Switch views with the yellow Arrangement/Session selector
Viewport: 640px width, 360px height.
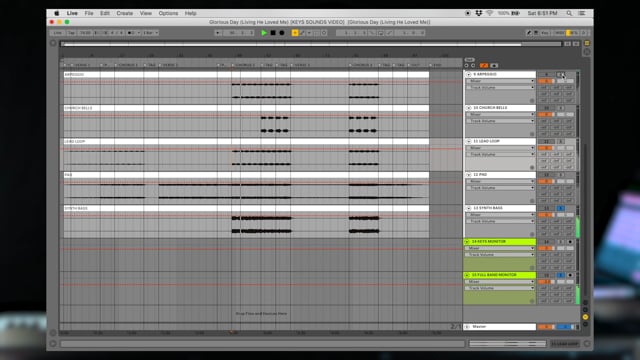[x=587, y=43]
